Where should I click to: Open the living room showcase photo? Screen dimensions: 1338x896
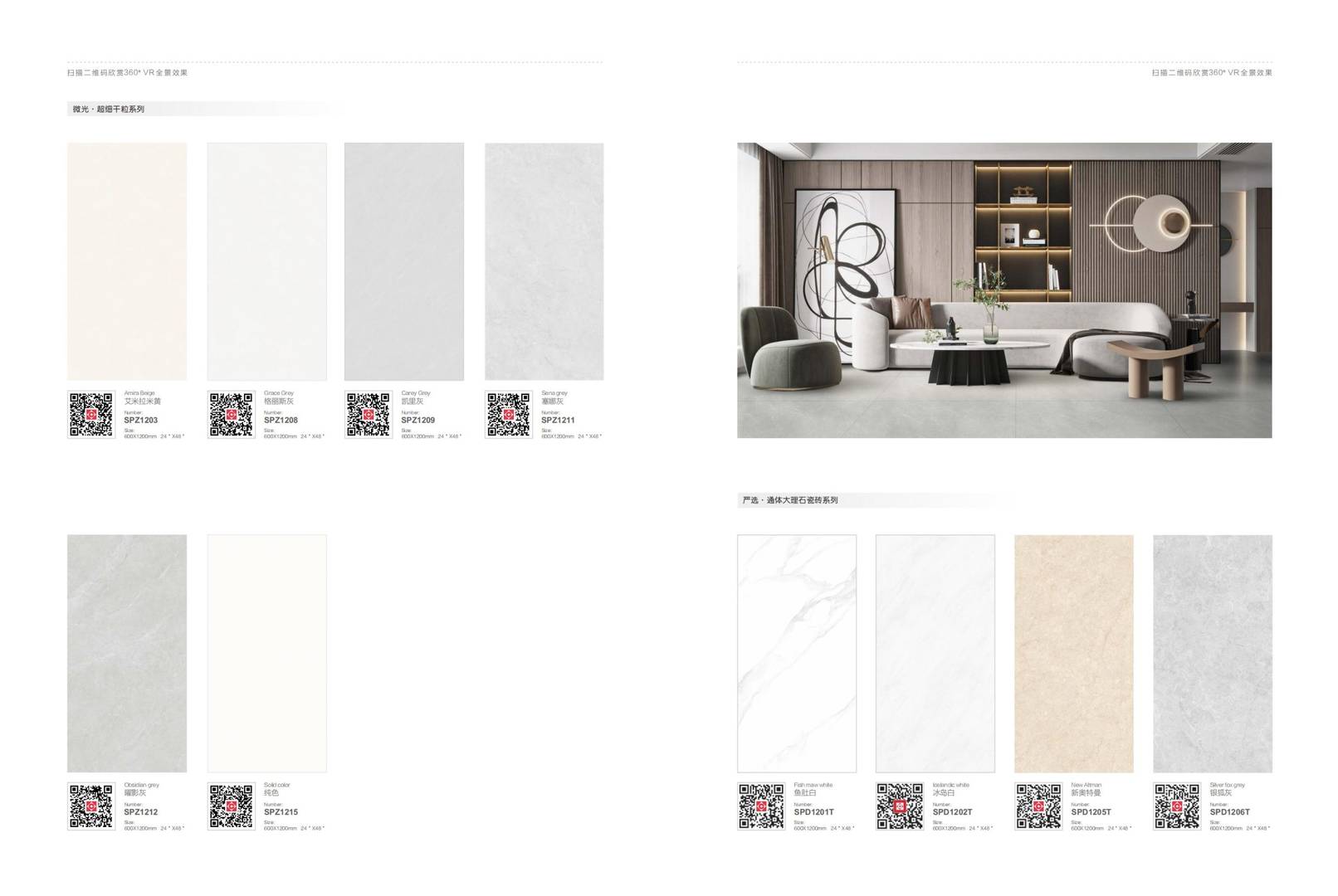(1004, 290)
